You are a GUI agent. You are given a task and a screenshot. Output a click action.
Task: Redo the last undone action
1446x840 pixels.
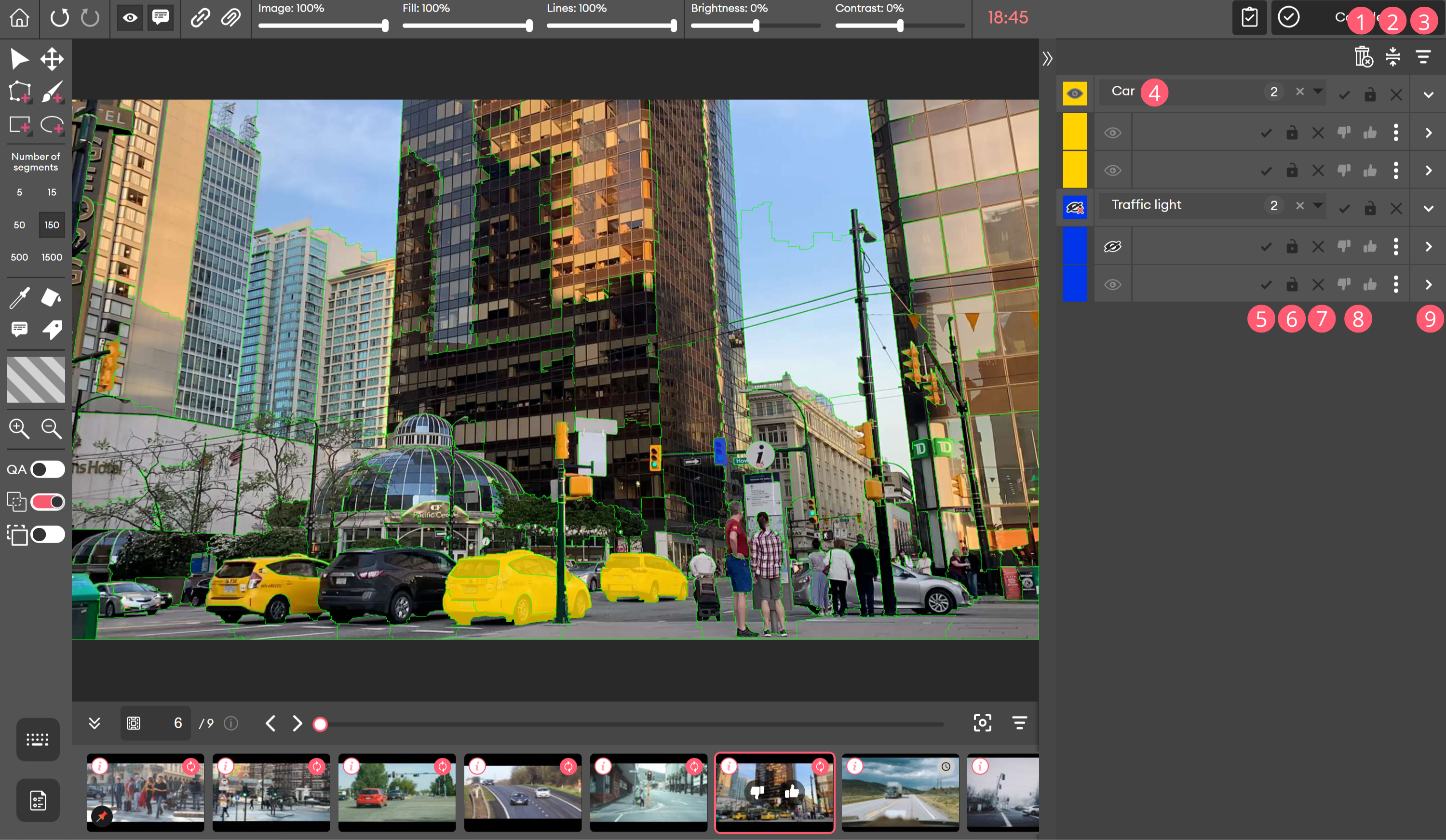90,18
